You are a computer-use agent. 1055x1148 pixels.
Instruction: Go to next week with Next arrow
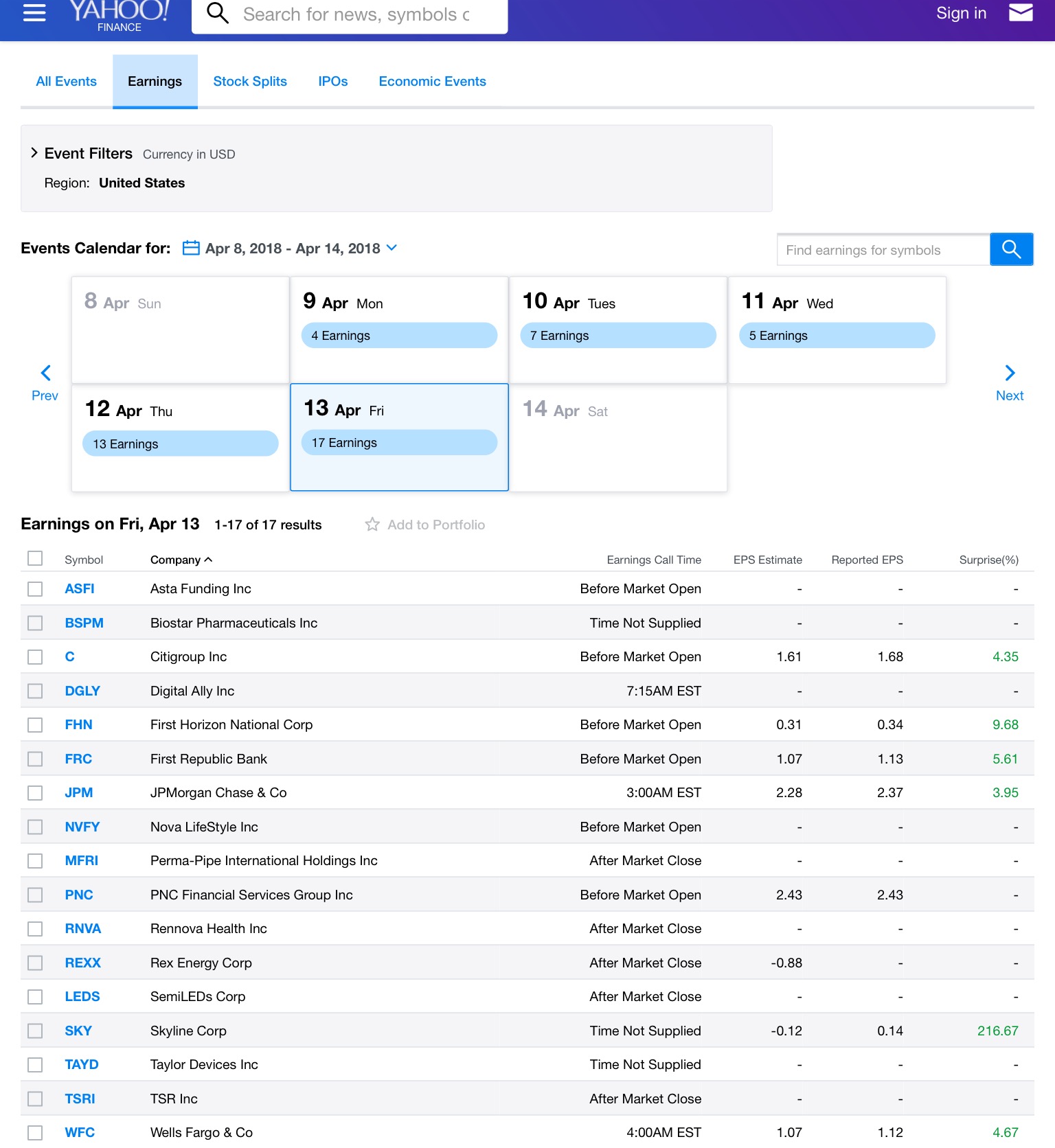click(1010, 382)
